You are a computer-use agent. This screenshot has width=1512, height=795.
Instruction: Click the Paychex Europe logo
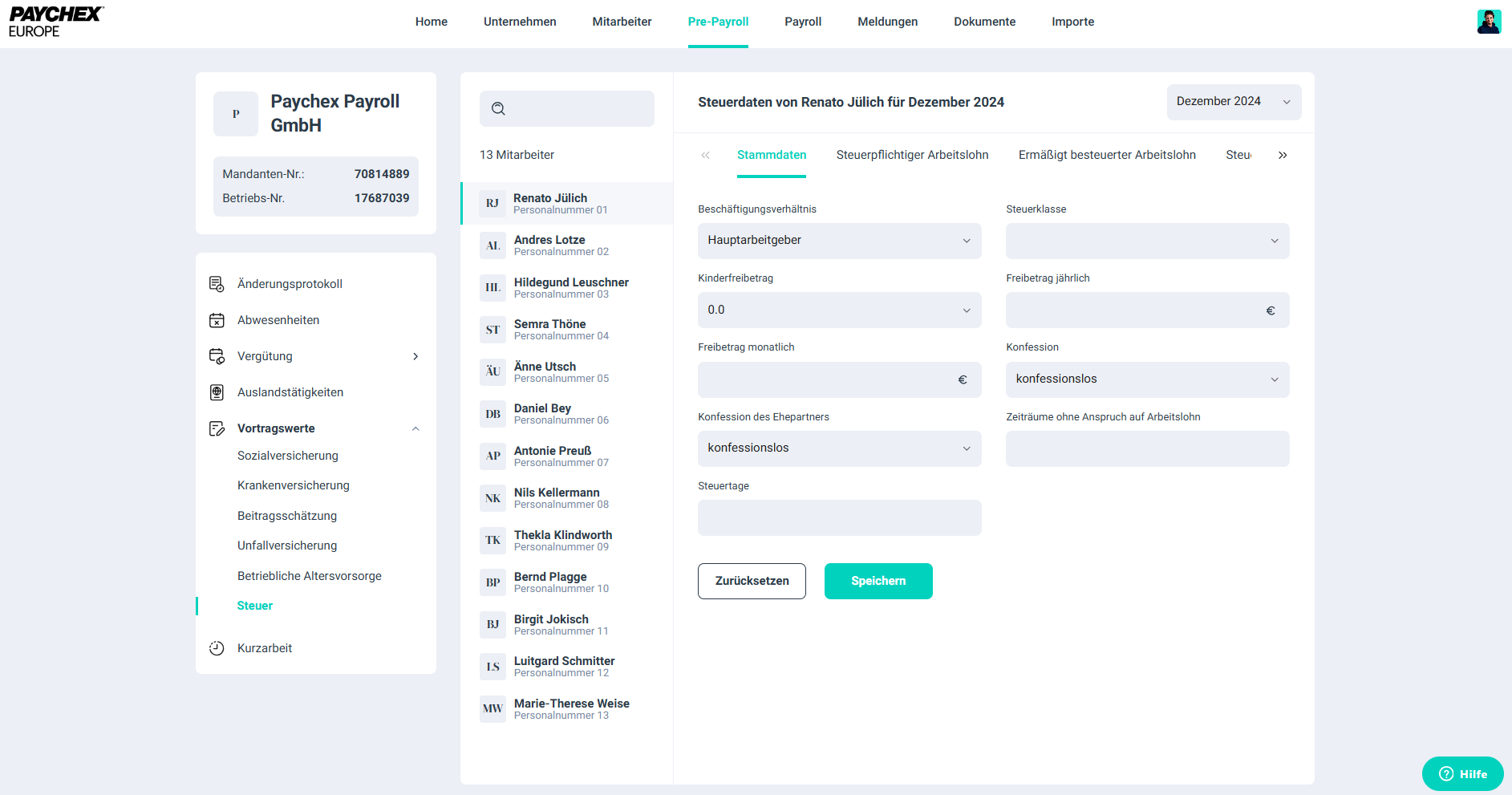click(55, 22)
